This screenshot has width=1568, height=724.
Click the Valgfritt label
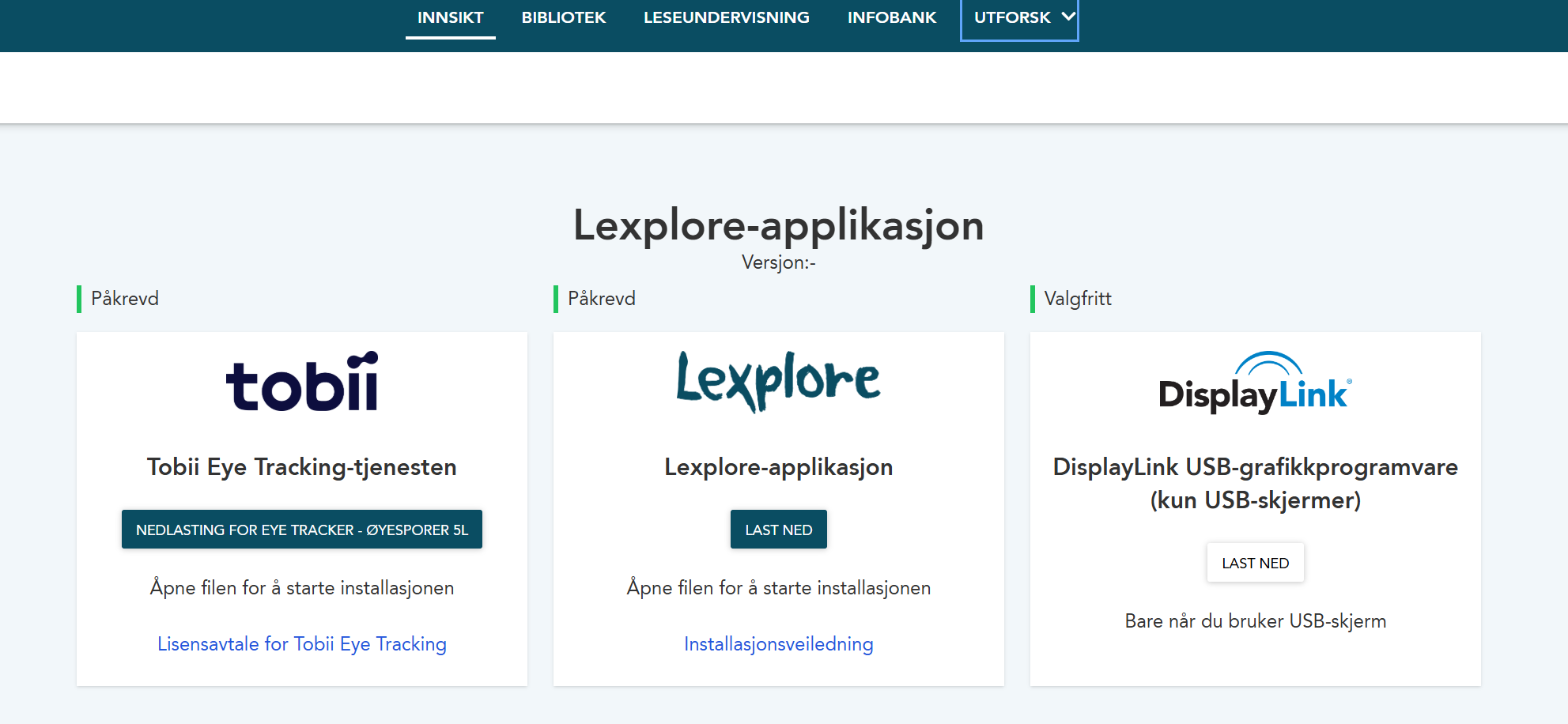click(x=1078, y=299)
